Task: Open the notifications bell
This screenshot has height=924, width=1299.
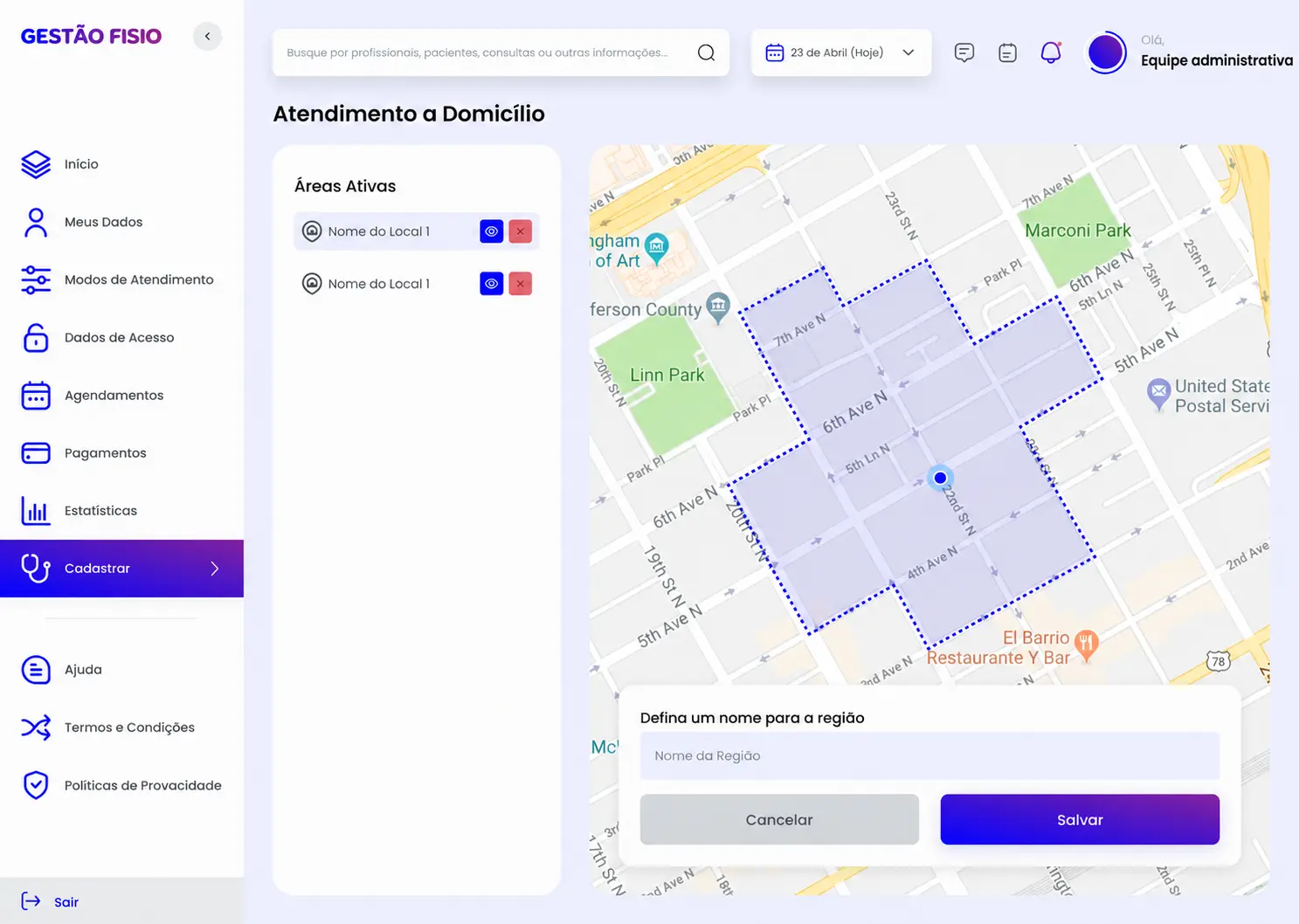Action: pyautogui.click(x=1051, y=52)
